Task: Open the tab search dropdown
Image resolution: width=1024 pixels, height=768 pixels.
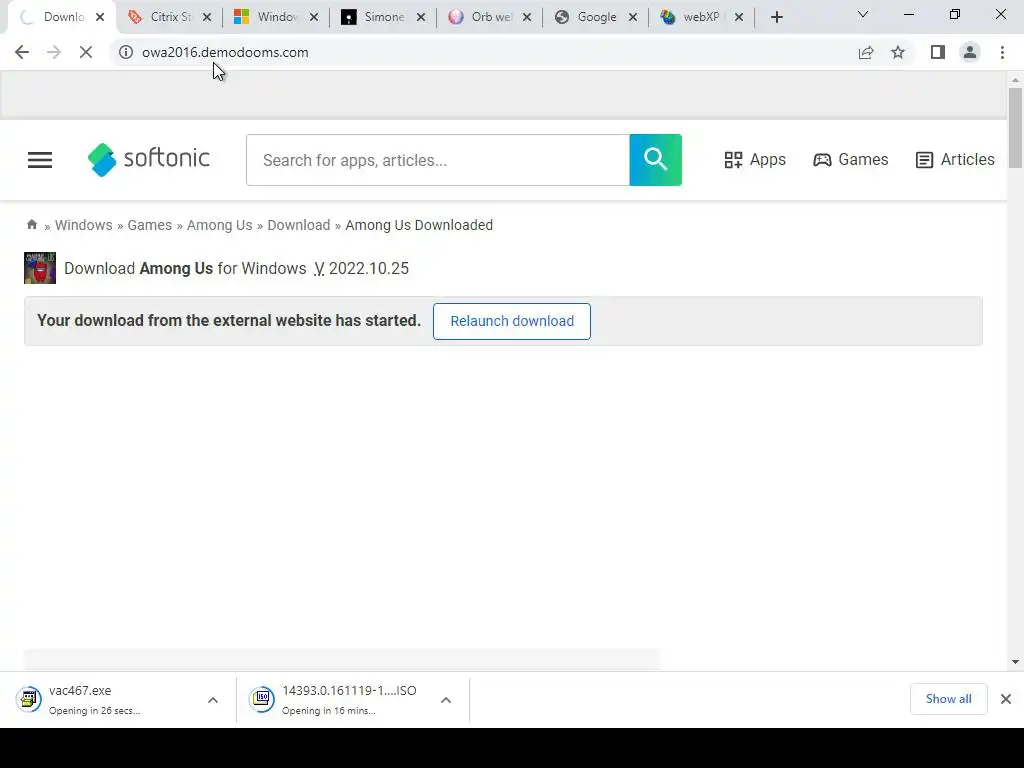Action: point(863,14)
